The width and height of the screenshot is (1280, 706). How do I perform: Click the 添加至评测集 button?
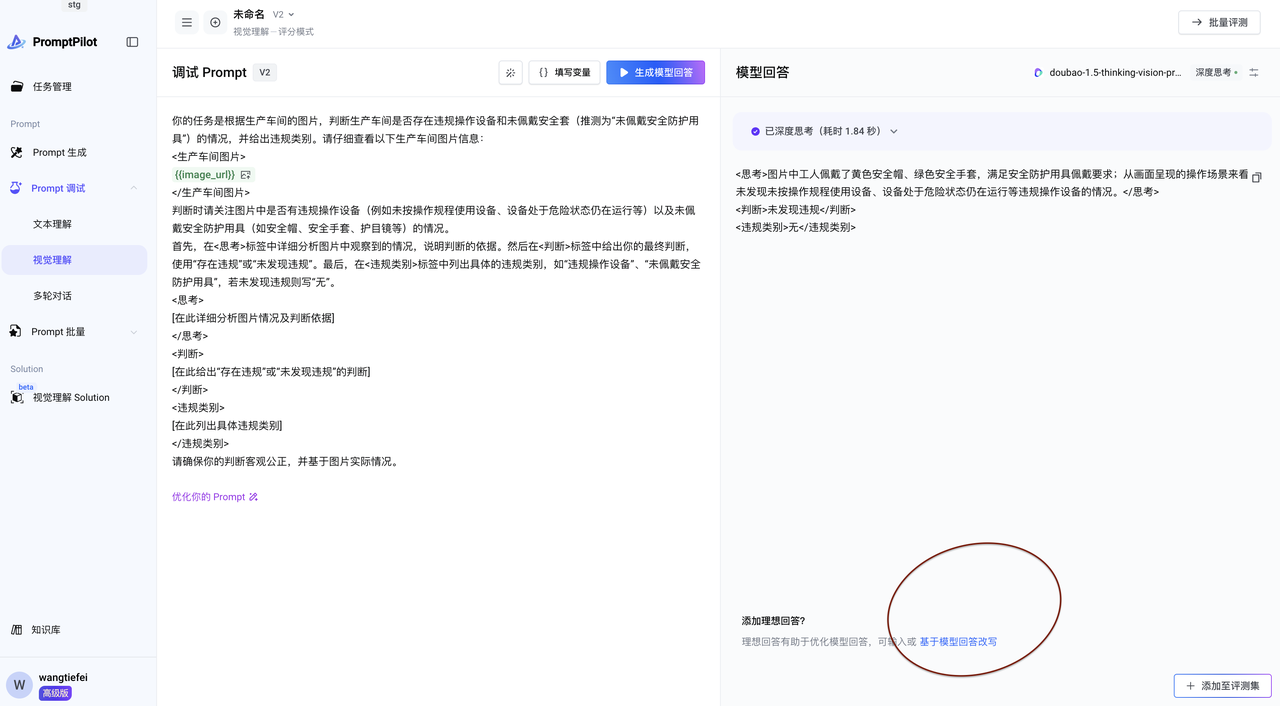[1222, 686]
